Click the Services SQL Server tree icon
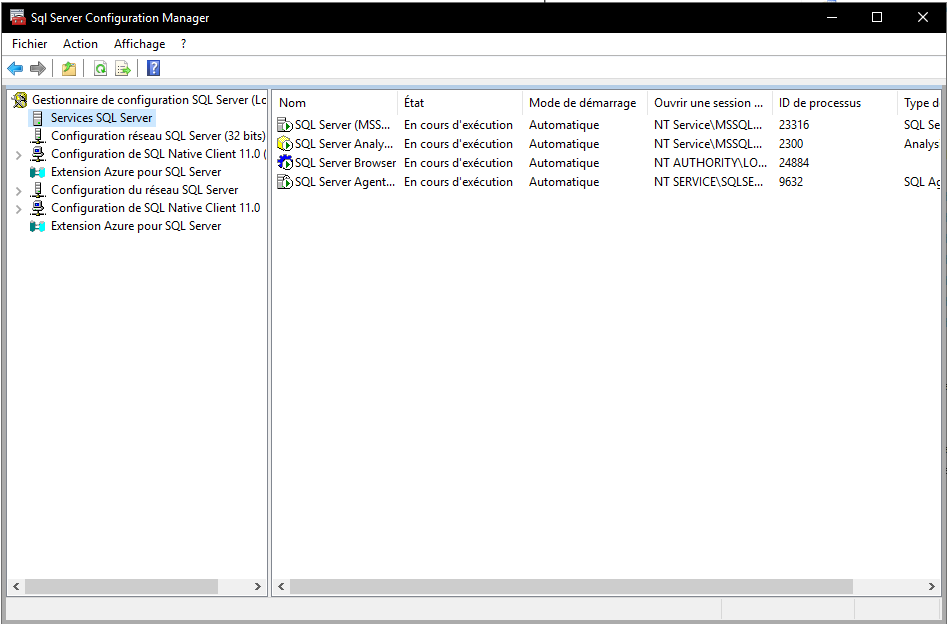The image size is (947, 624). (x=38, y=117)
